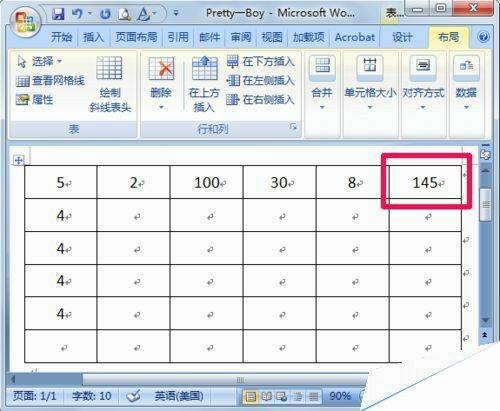Insert a row above with 在上方插入

tap(204, 83)
